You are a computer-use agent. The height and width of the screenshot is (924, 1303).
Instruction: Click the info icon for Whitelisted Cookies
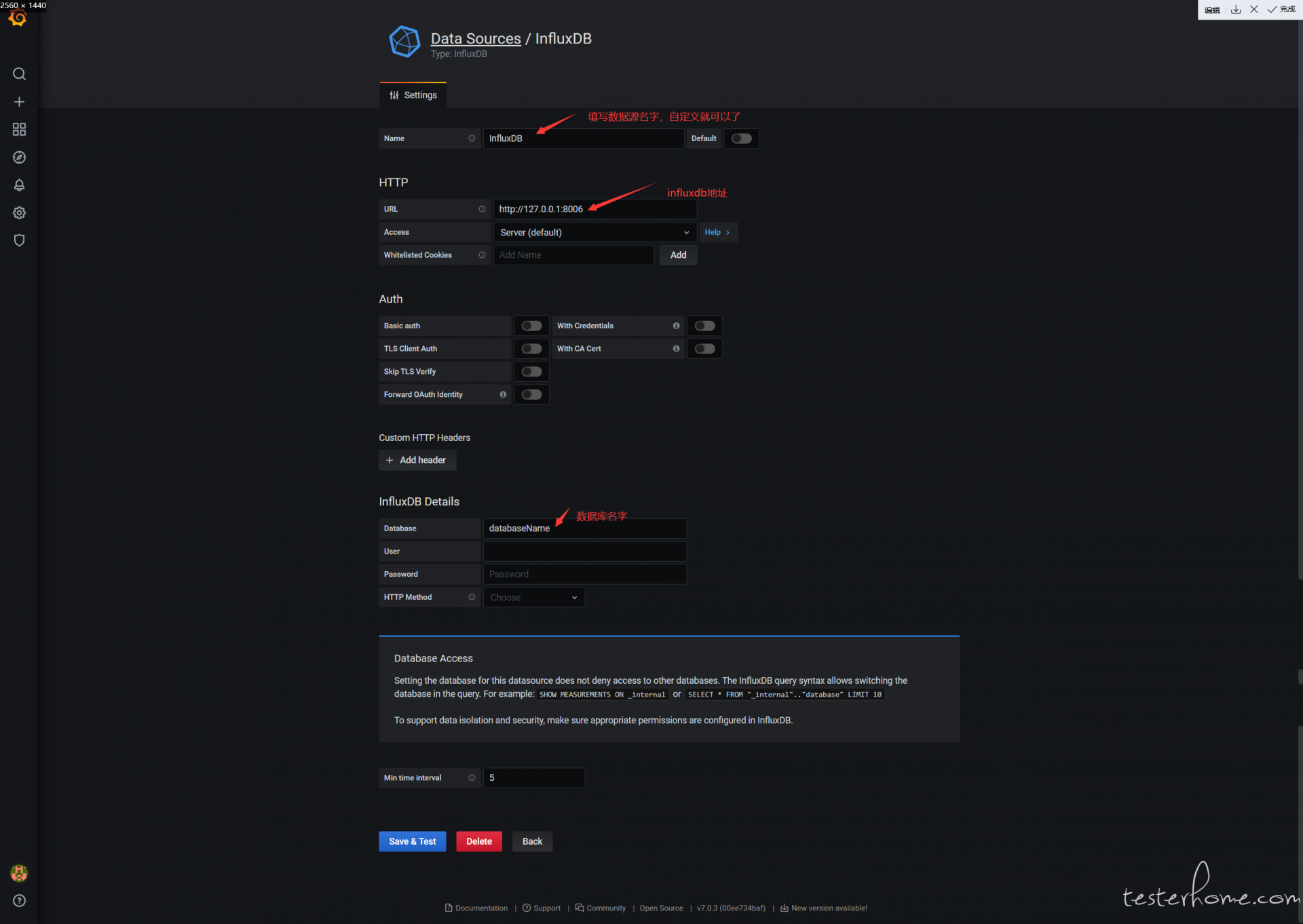pyautogui.click(x=482, y=255)
